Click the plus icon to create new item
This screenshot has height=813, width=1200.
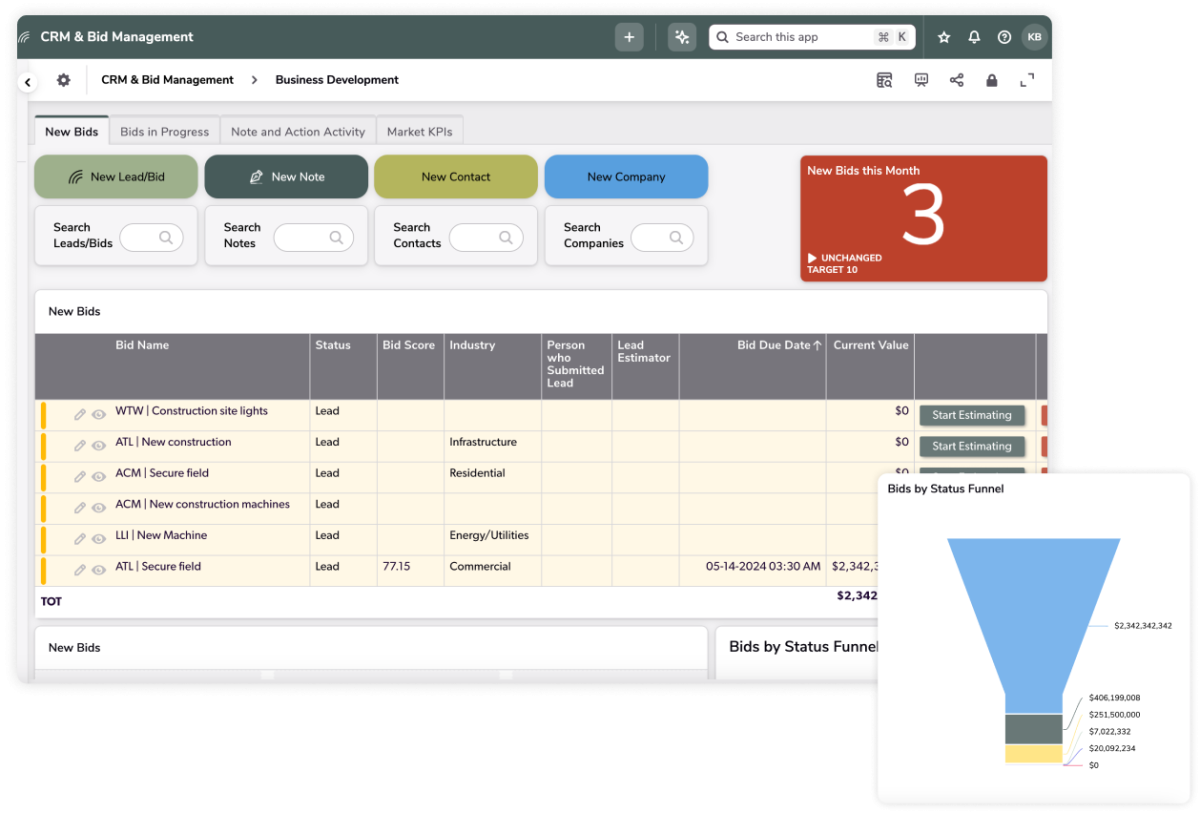[629, 36]
